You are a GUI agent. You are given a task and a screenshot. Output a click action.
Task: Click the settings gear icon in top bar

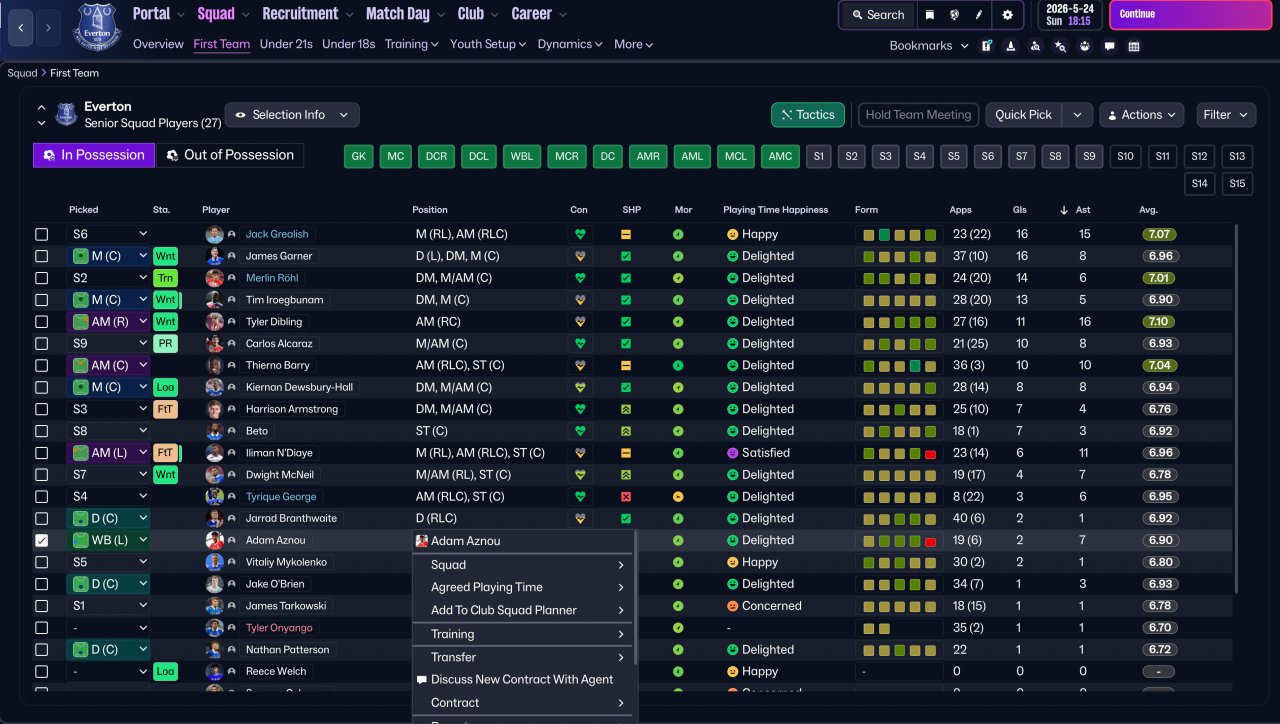pyautogui.click(x=1007, y=15)
